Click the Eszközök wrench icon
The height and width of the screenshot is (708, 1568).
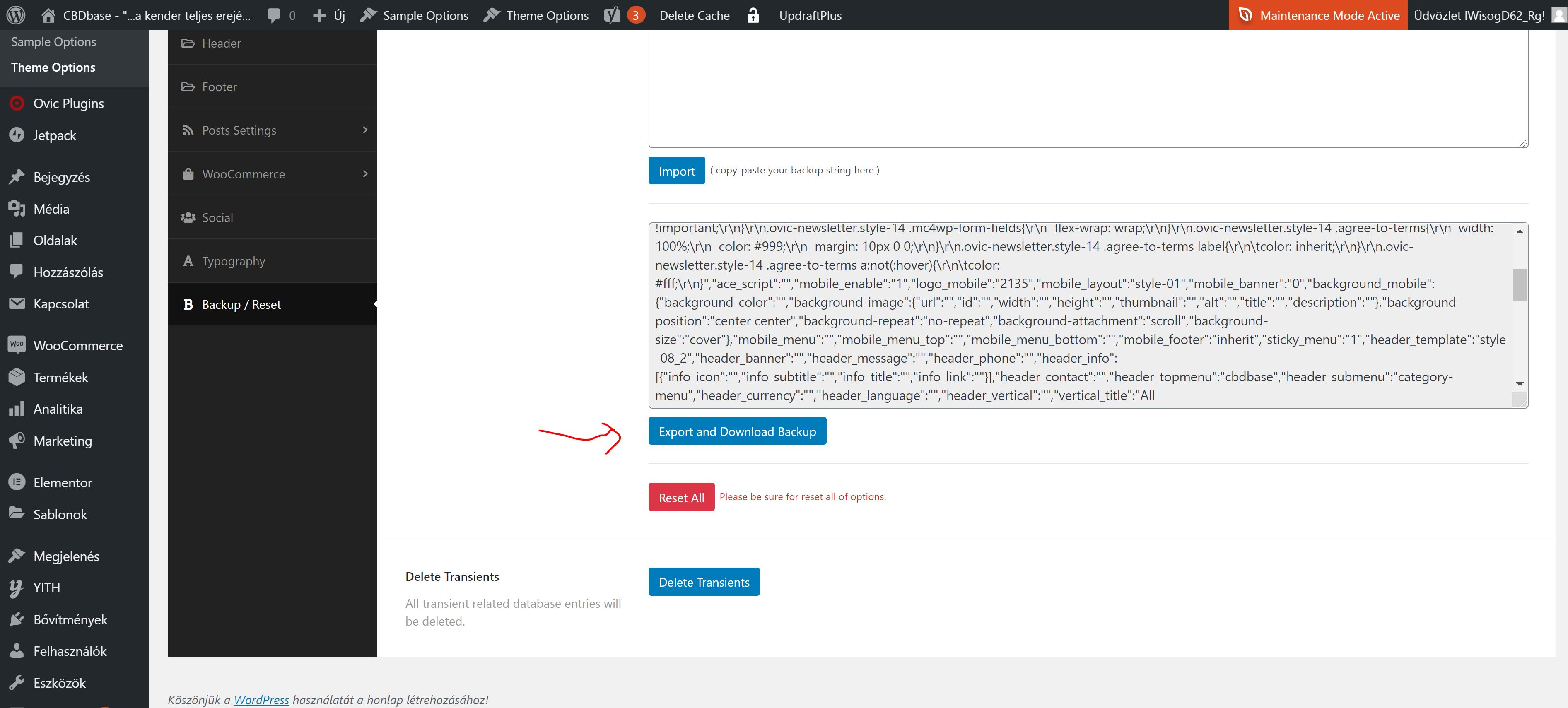coord(17,682)
